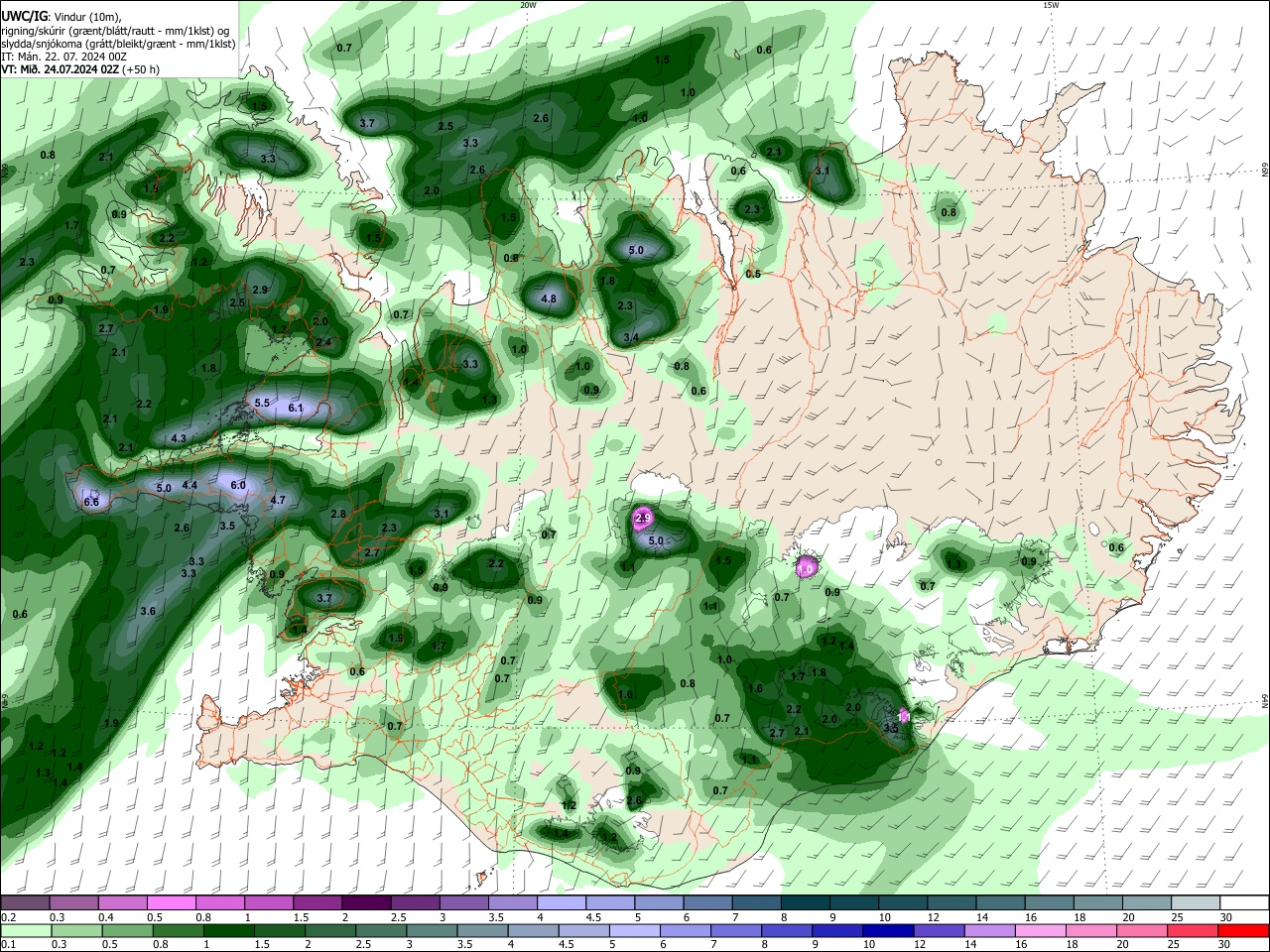Select the darkest purple snow swatch at 2
This screenshot has width=1270, height=952.
pos(365,903)
